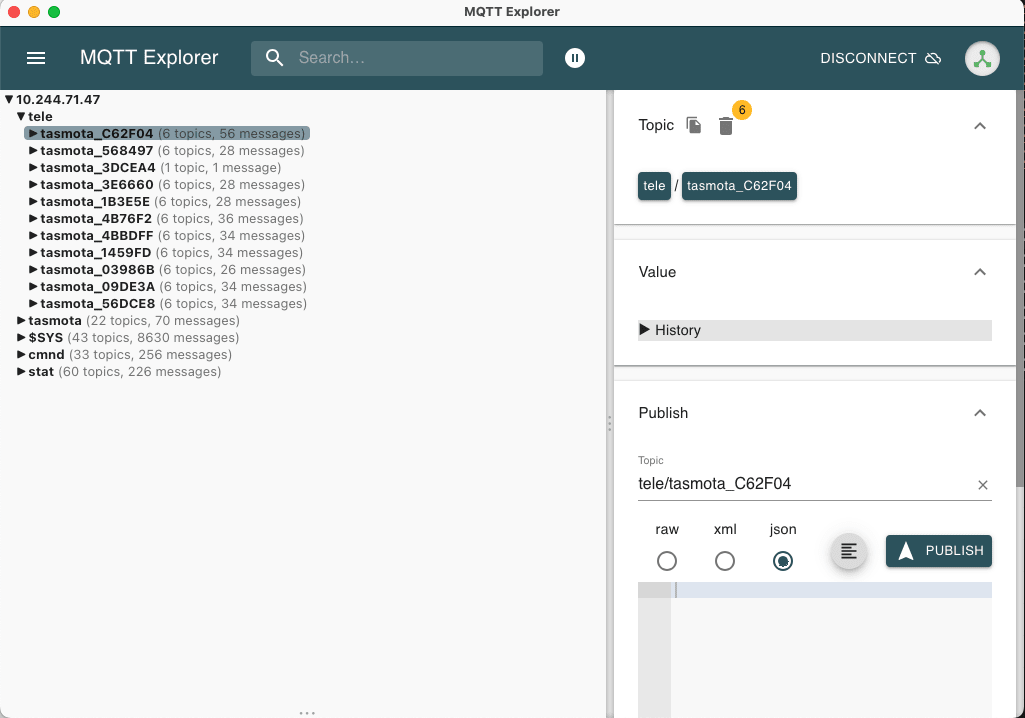Copy topic to clipboard icon
This screenshot has width=1025, height=718.
point(694,125)
